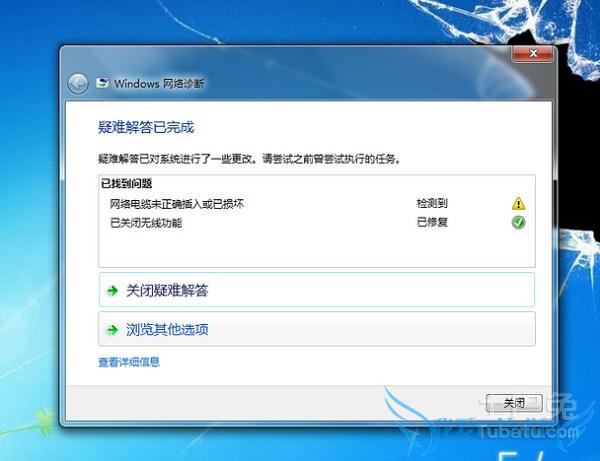Choose 关闭疑难解答 option
This screenshot has width=600, height=461.
317,290
